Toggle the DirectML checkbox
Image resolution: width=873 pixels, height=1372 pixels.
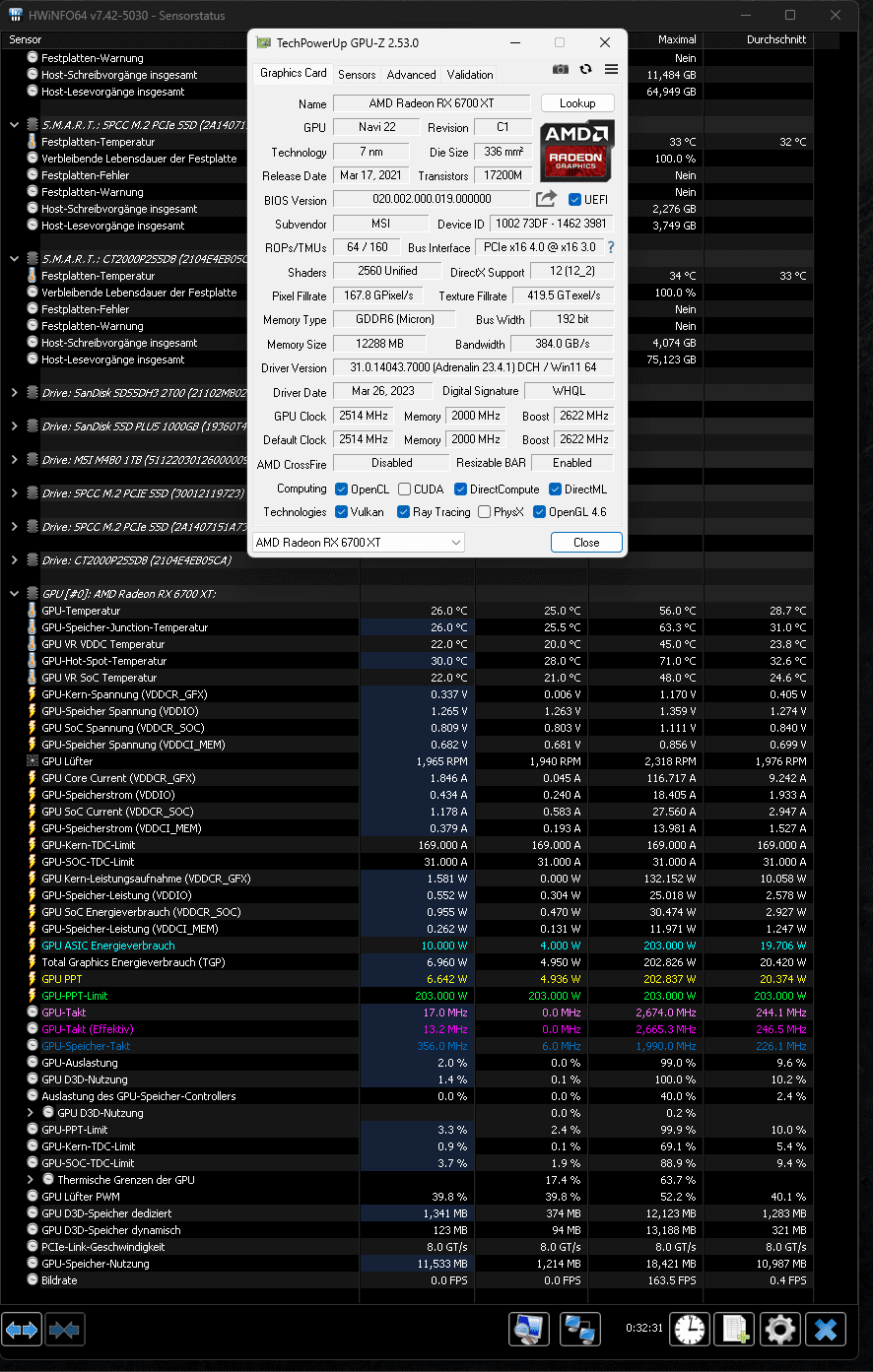(x=556, y=490)
